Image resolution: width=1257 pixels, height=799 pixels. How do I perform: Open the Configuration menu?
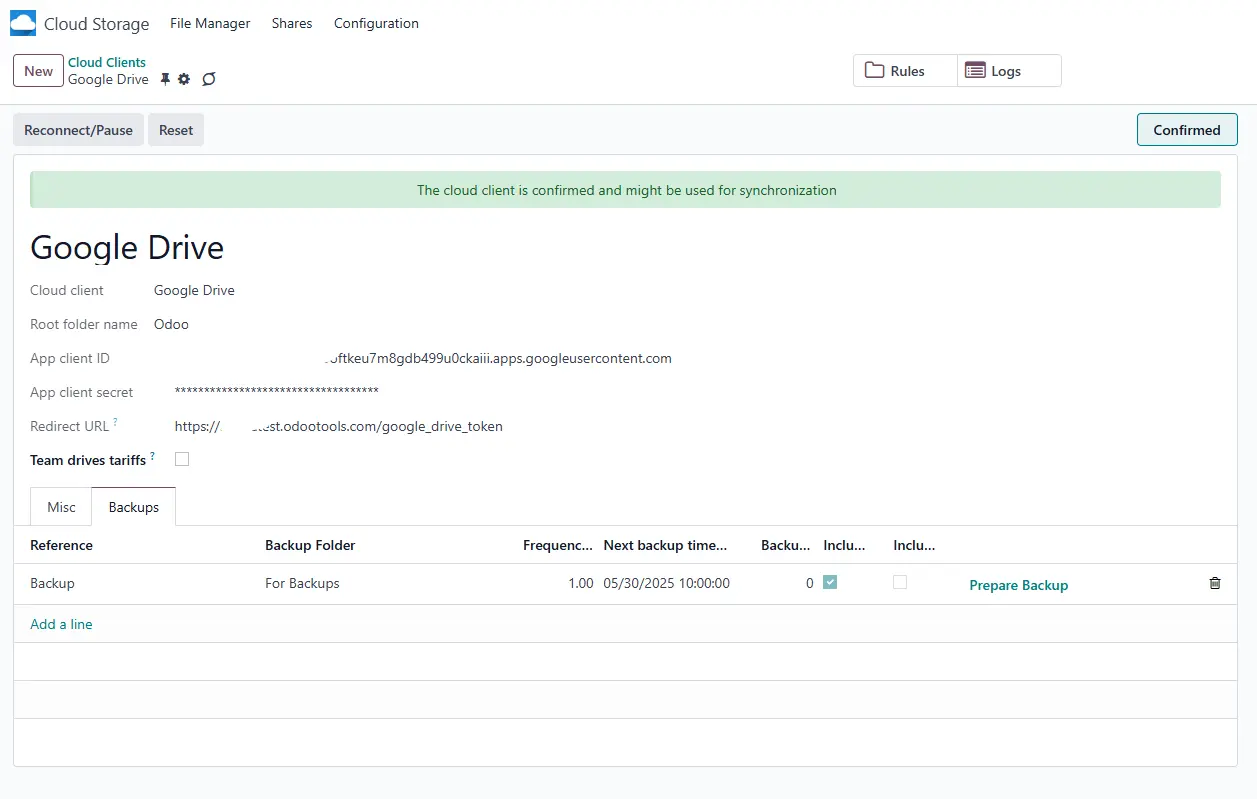point(376,23)
